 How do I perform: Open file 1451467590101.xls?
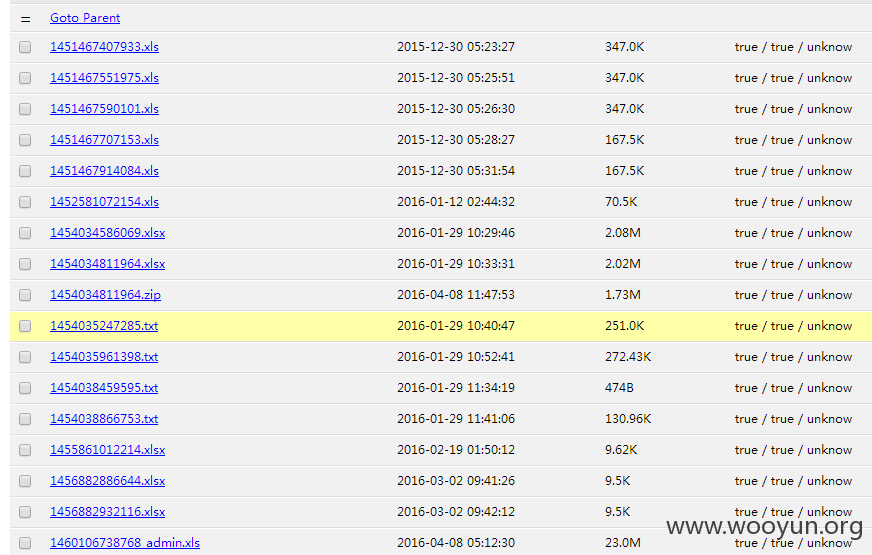[x=105, y=109]
